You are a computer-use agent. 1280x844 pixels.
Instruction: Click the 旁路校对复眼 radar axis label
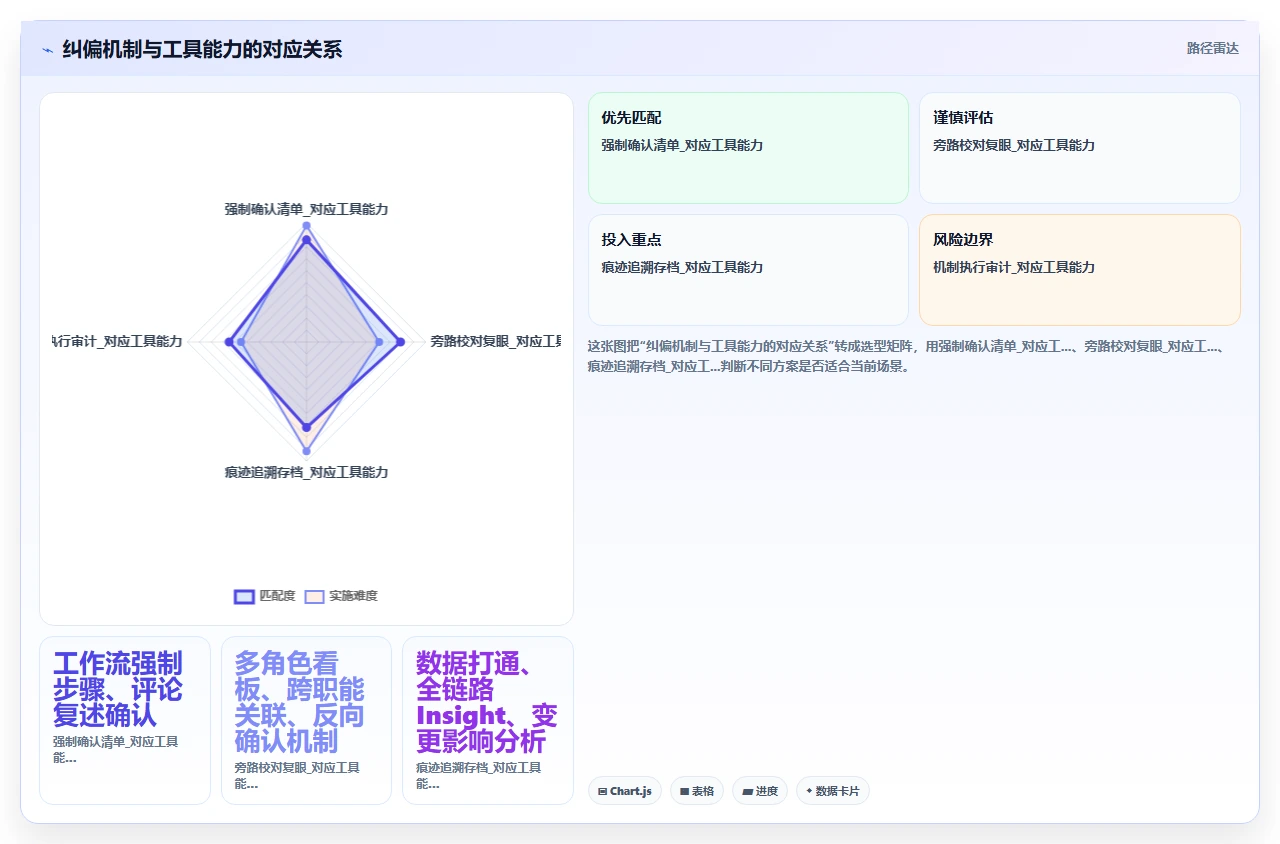click(x=495, y=341)
